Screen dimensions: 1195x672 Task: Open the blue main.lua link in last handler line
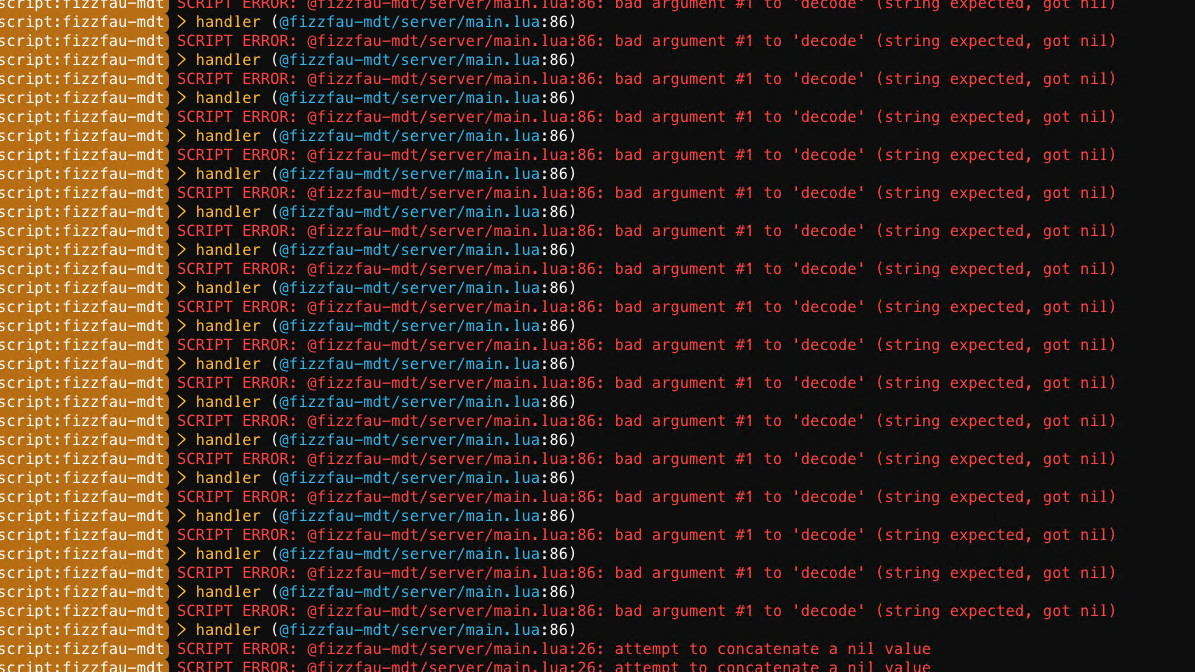409,630
